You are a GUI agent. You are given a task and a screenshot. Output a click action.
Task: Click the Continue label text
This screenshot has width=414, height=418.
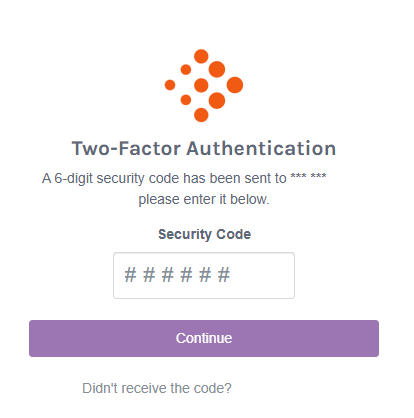tap(204, 338)
